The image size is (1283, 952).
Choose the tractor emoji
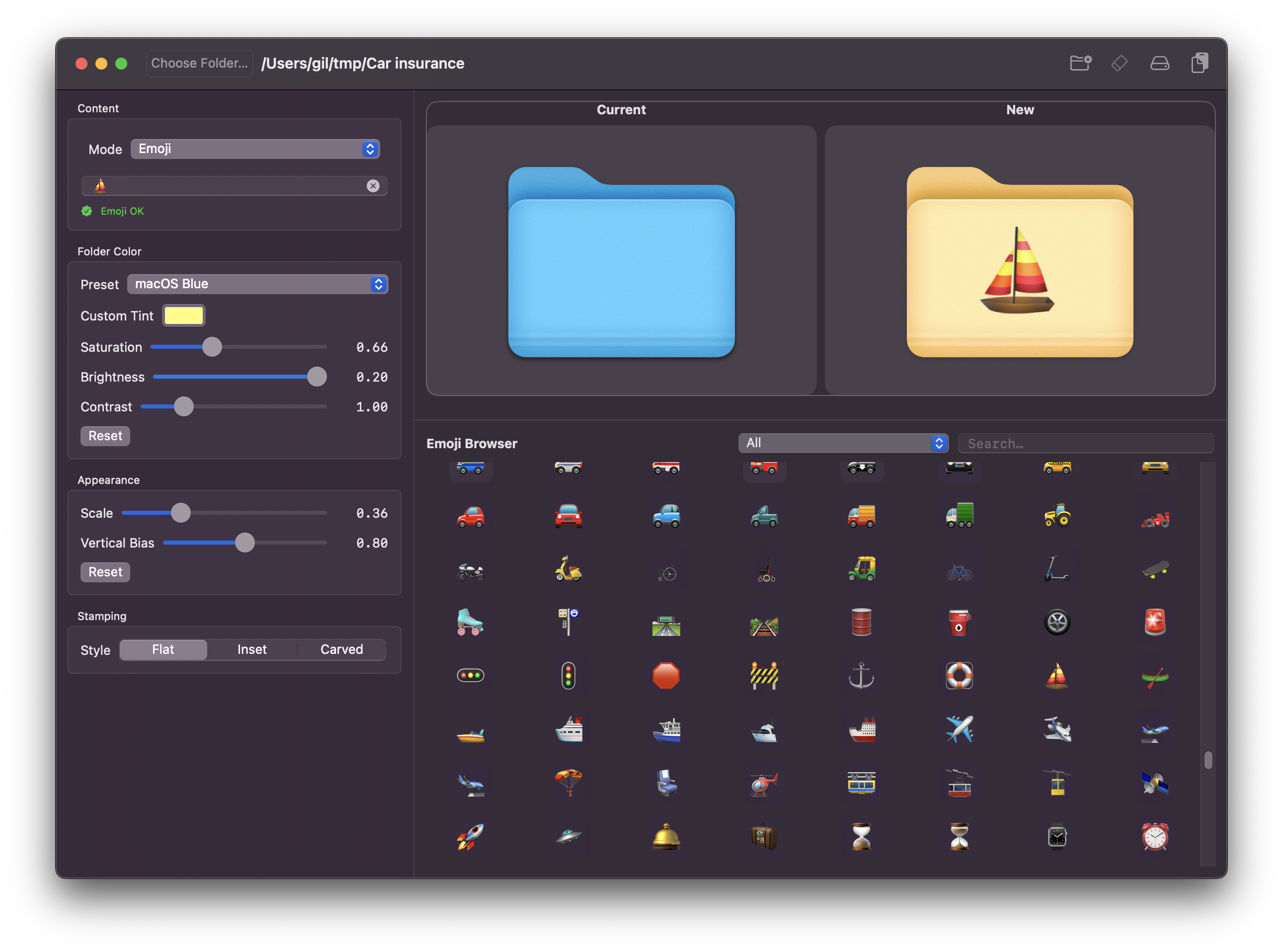(x=1057, y=516)
